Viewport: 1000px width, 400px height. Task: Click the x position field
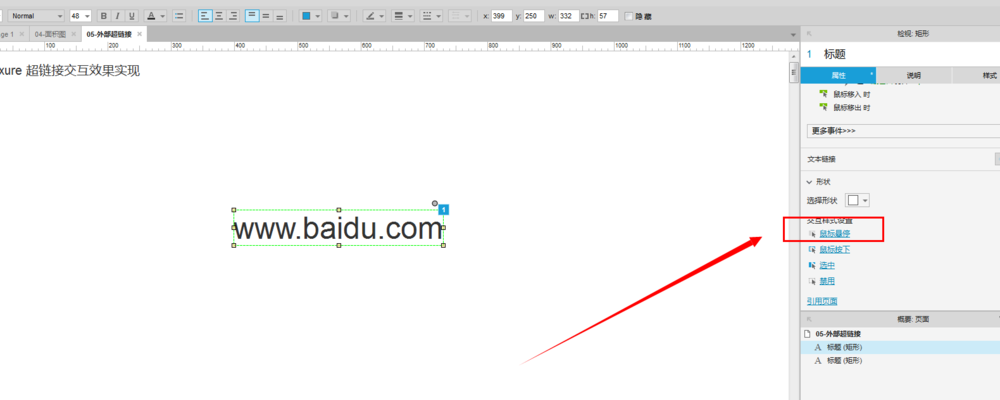[x=502, y=16]
